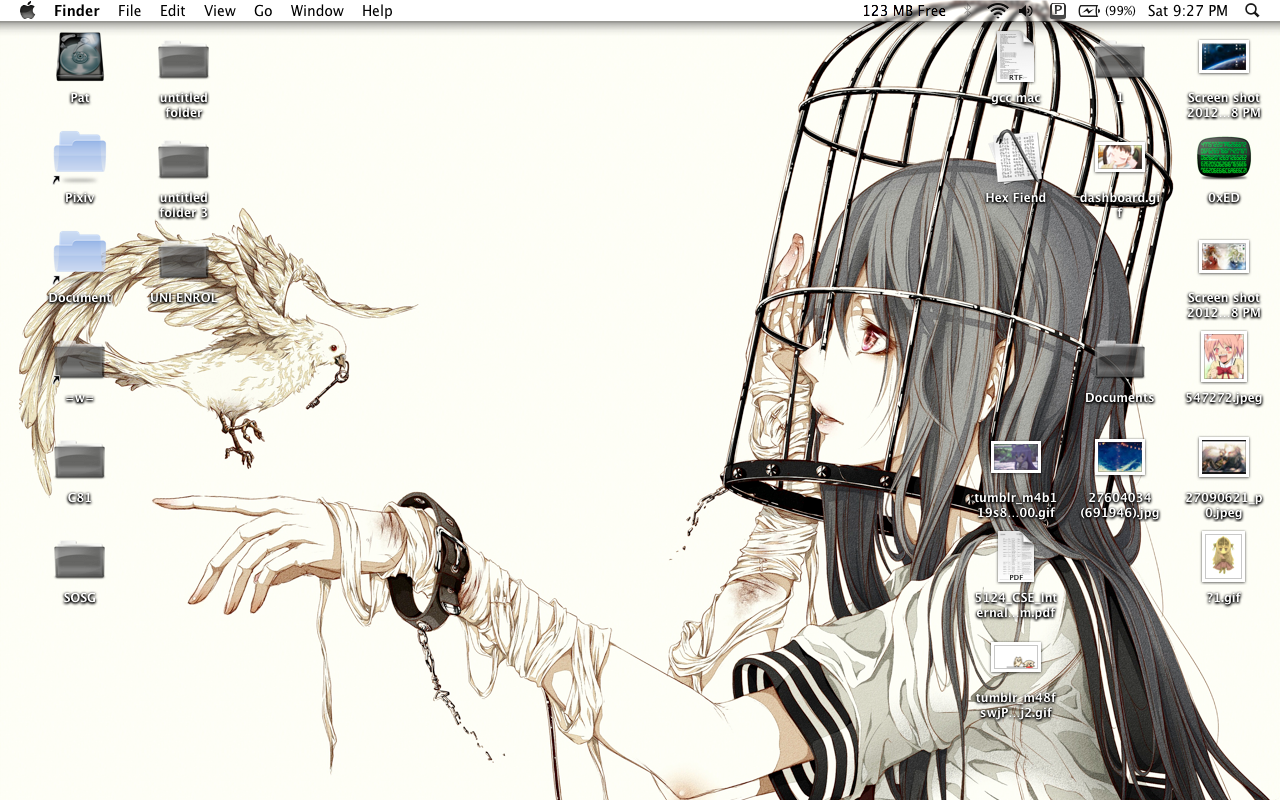Viewport: 1280px width, 800px height.
Task: Open the File menu
Action: [x=129, y=11]
